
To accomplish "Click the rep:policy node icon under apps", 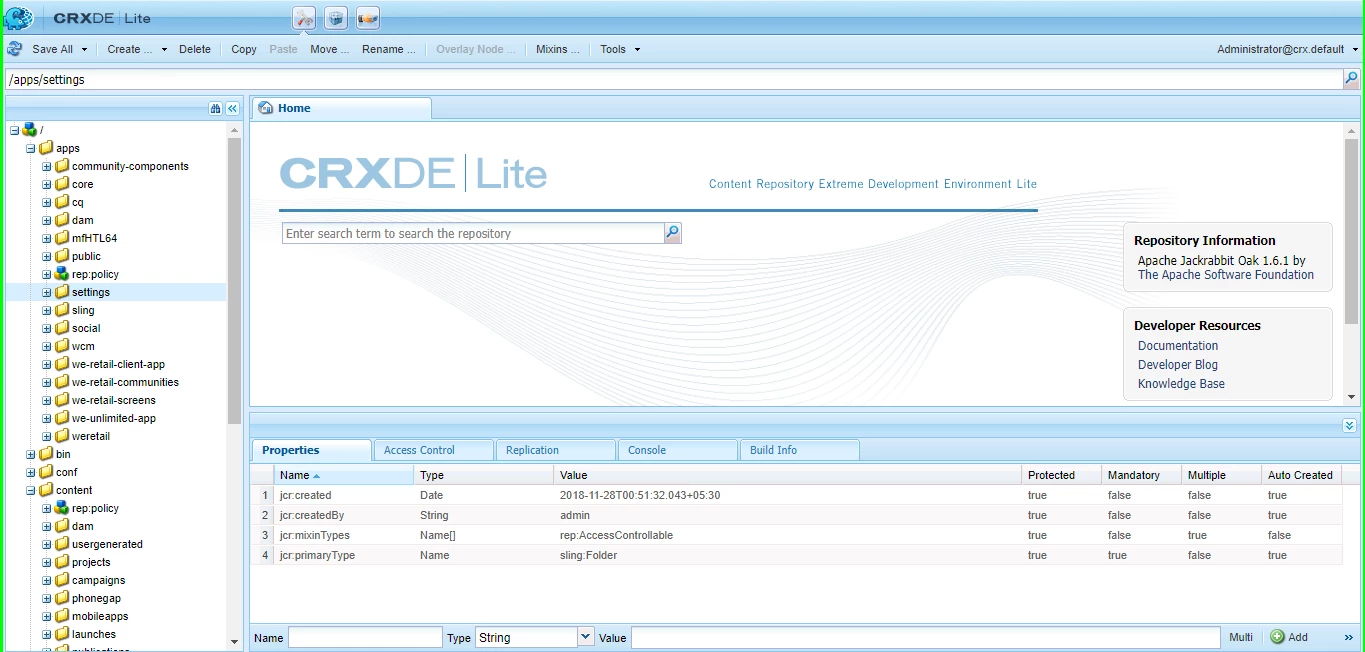I will (62, 274).
